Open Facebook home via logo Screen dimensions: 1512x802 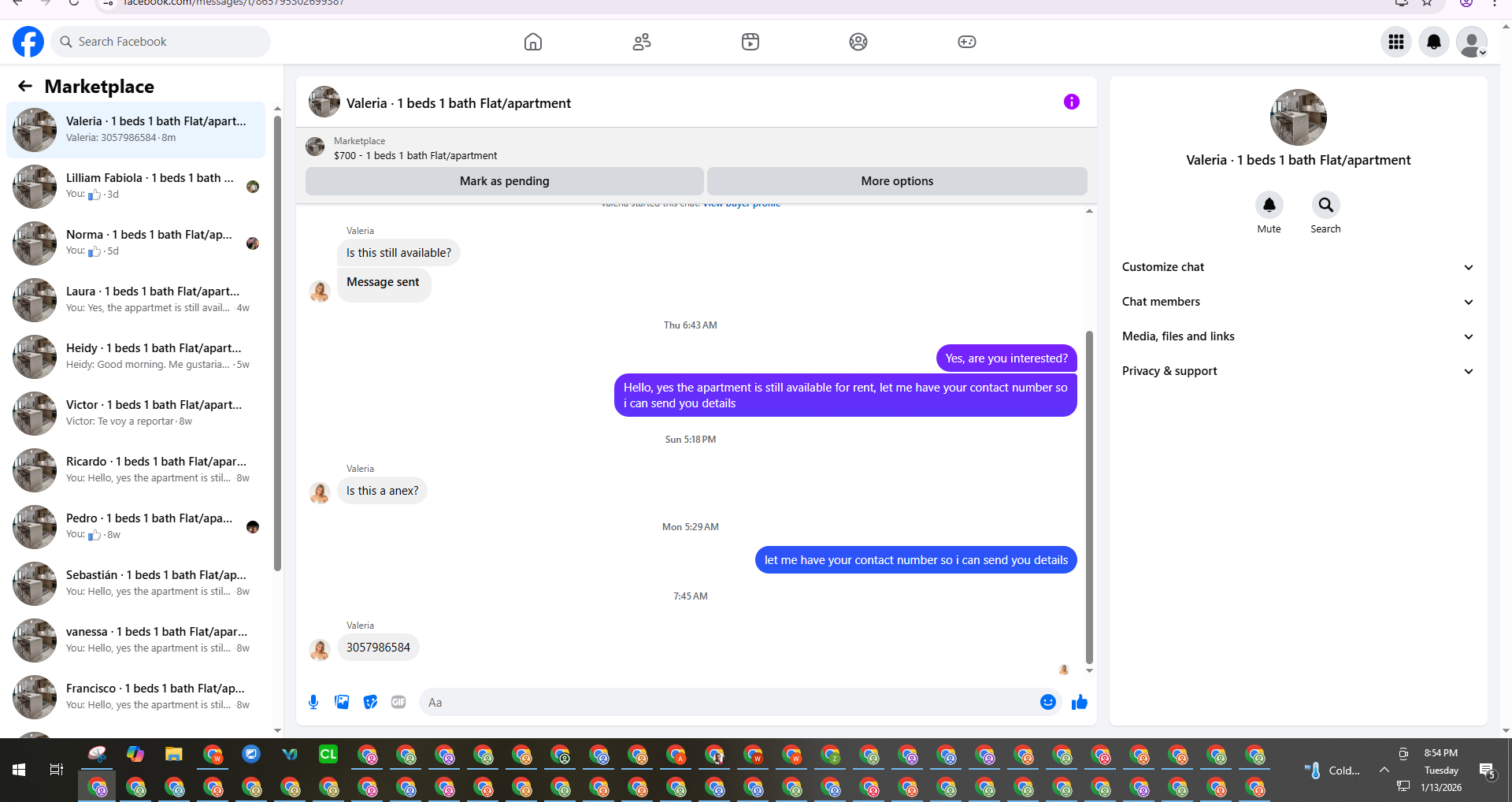(x=28, y=42)
